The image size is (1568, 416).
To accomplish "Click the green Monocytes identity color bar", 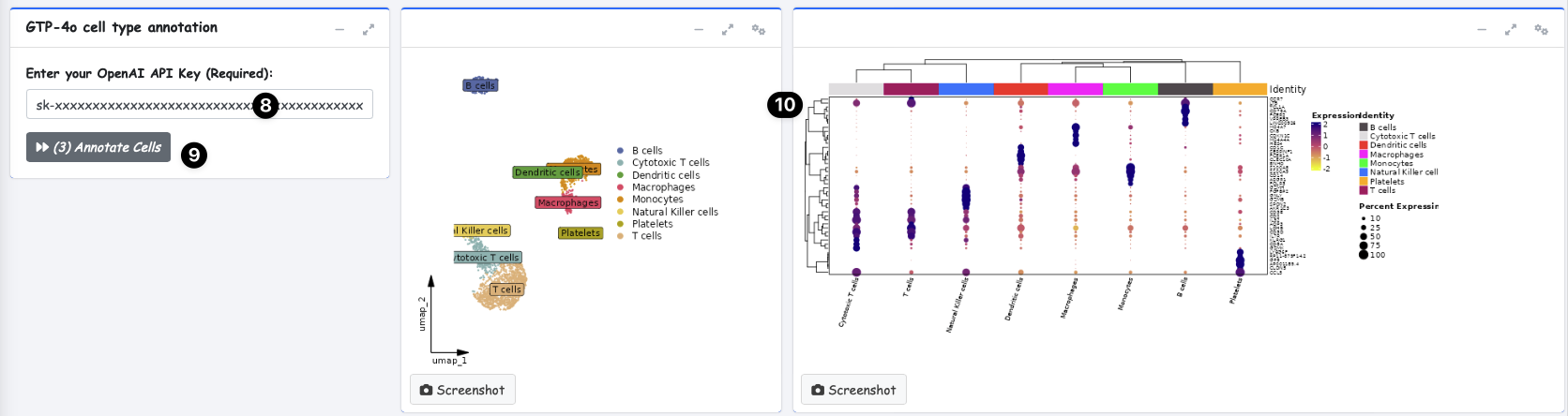I will [x=1130, y=89].
